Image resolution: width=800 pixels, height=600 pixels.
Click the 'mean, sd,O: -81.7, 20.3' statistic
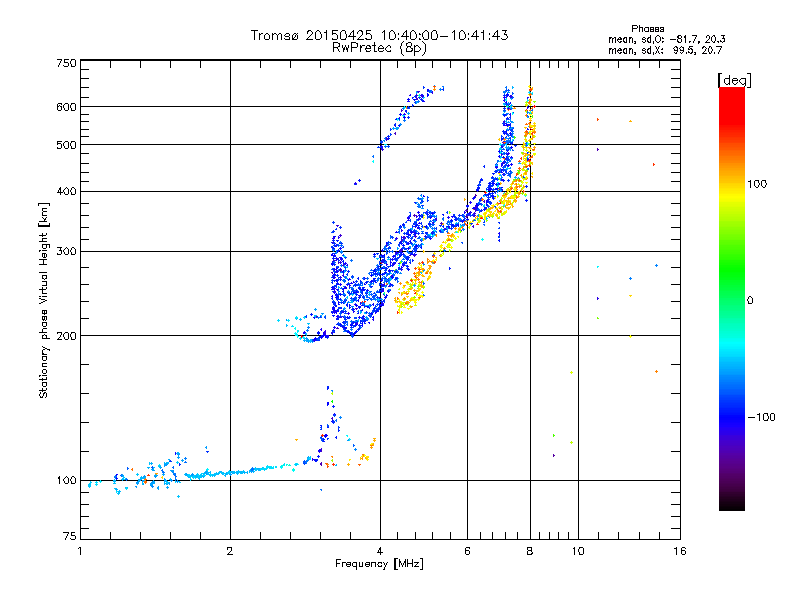coord(666,39)
